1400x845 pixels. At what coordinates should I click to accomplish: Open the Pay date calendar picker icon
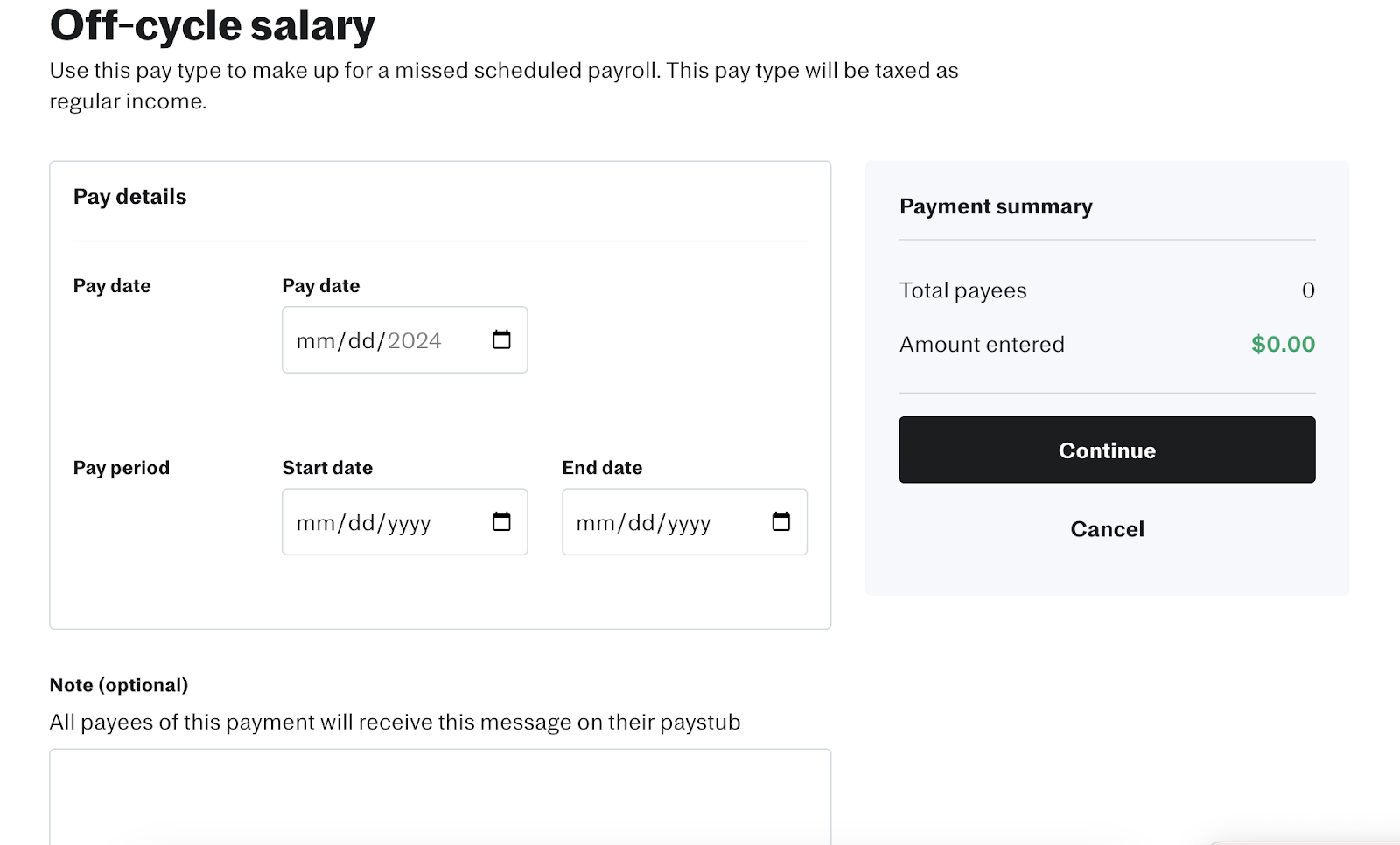[501, 339]
